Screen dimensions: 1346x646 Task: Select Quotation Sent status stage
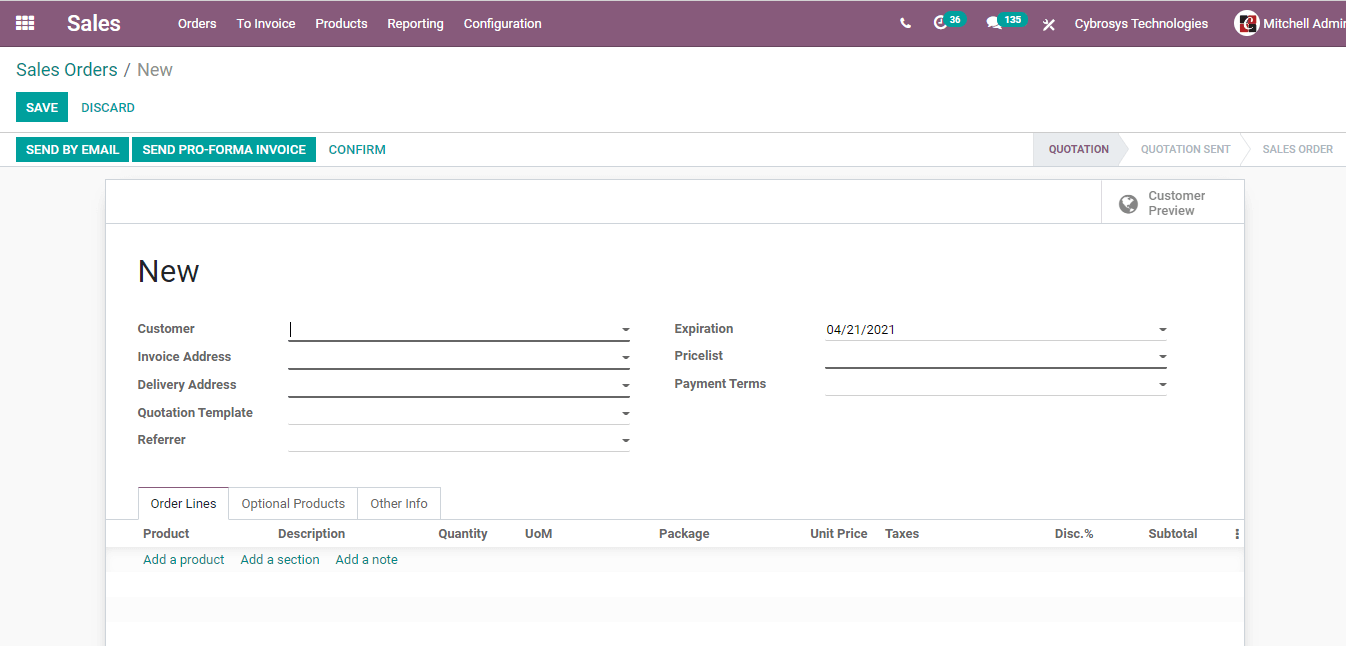tap(1185, 149)
